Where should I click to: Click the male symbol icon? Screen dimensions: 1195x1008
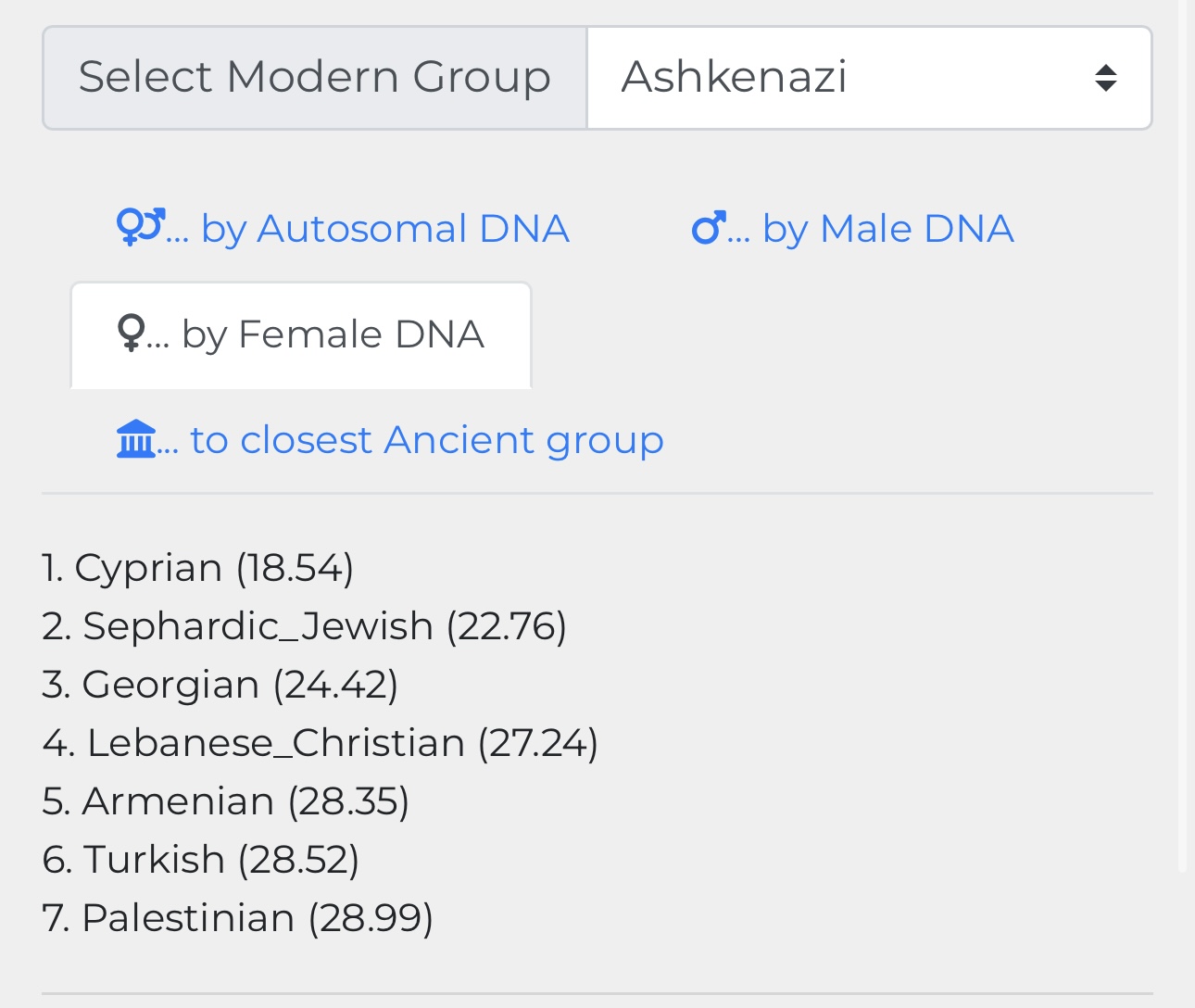(708, 228)
